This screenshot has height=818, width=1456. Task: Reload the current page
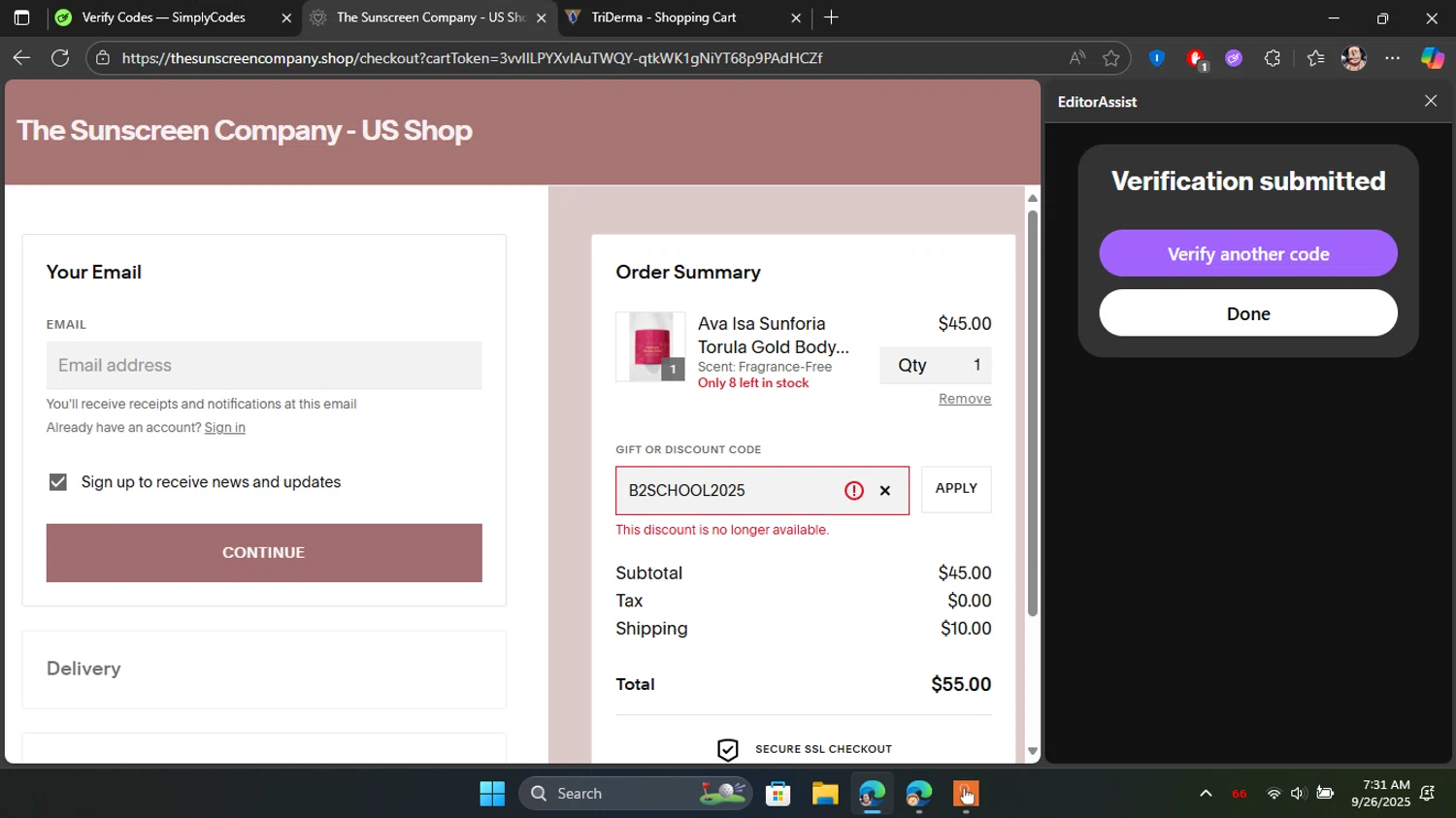(x=60, y=58)
